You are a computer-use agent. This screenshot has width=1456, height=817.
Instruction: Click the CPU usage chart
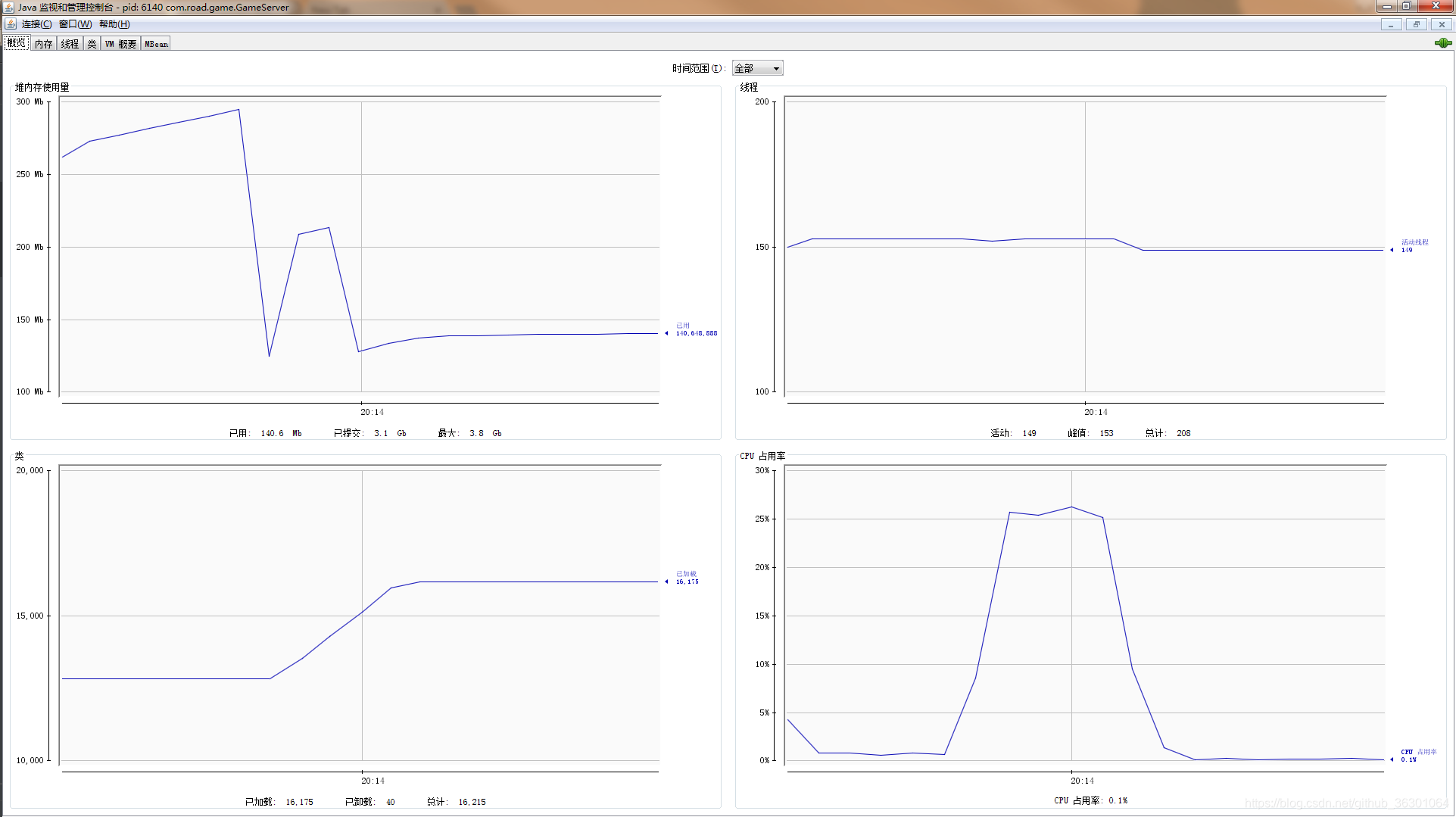tap(1085, 615)
